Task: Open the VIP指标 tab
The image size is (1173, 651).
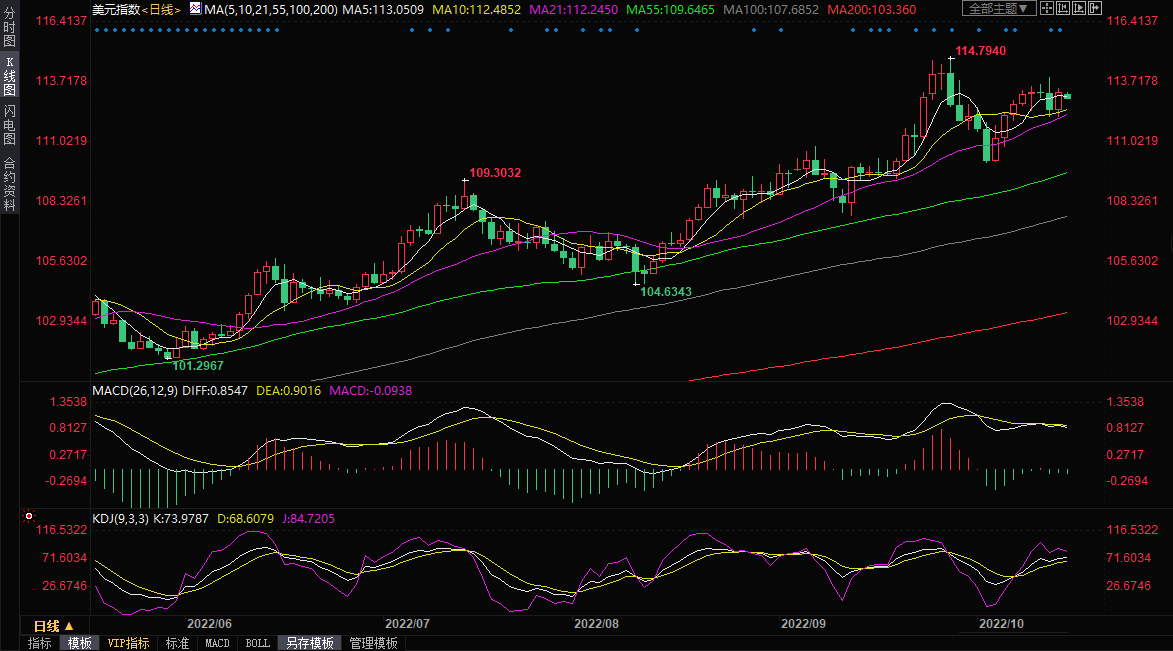Action: pyautogui.click(x=129, y=643)
